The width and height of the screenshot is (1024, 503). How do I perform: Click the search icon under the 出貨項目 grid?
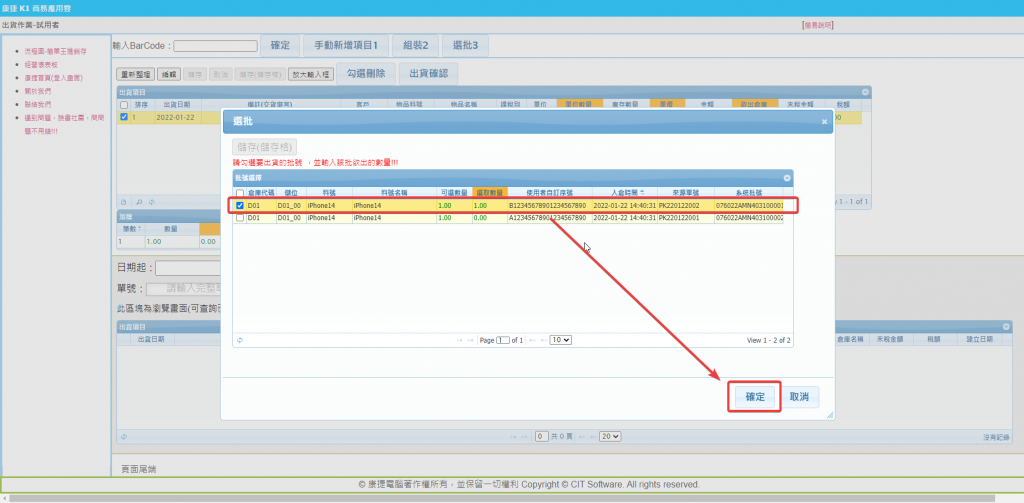point(137,200)
